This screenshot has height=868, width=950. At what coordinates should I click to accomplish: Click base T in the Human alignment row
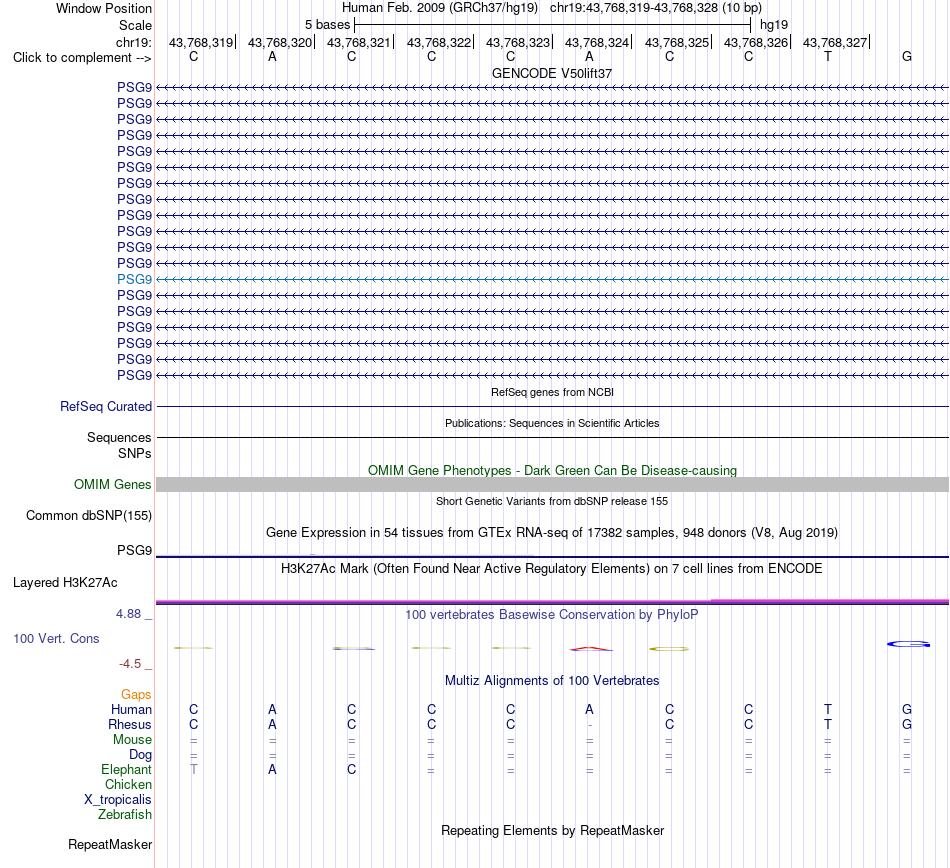click(828, 709)
